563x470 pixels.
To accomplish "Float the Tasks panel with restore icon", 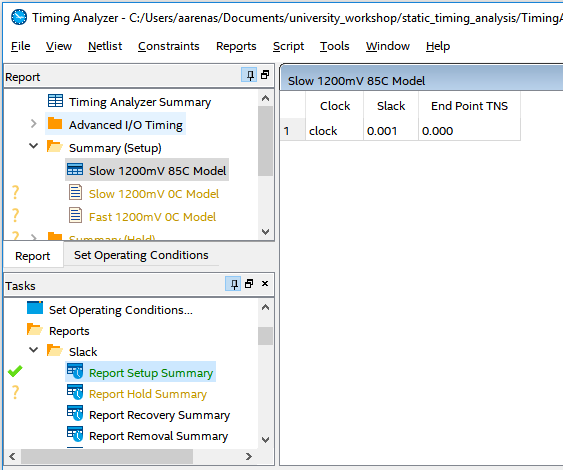I will [249, 284].
